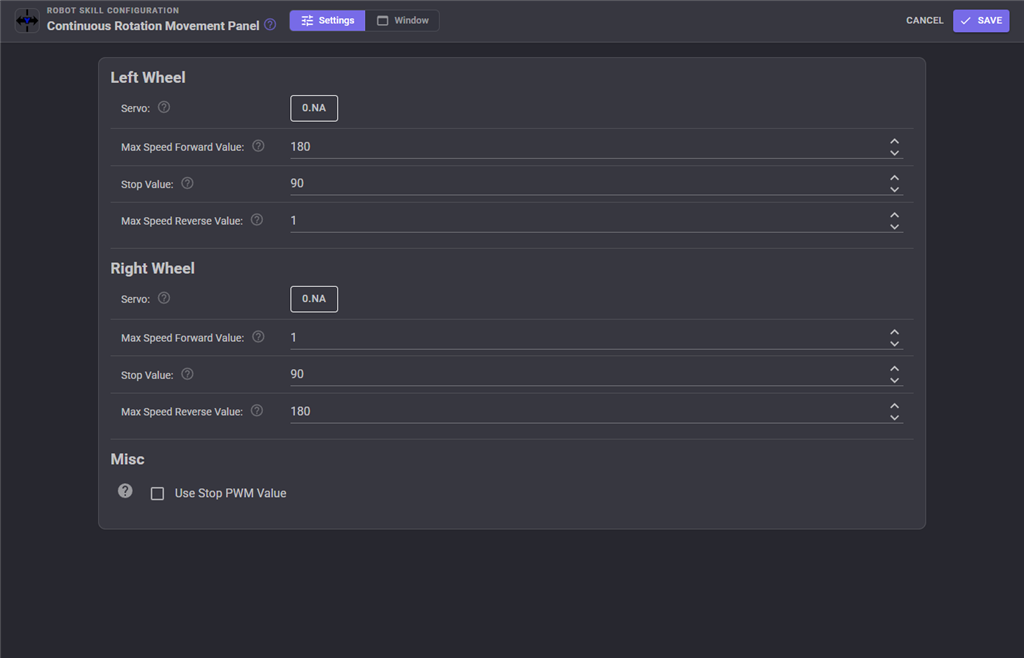Viewport: 1024px width, 658px height.
Task: Increase Left Wheel Max Speed Reverse Value
Action: pos(895,215)
